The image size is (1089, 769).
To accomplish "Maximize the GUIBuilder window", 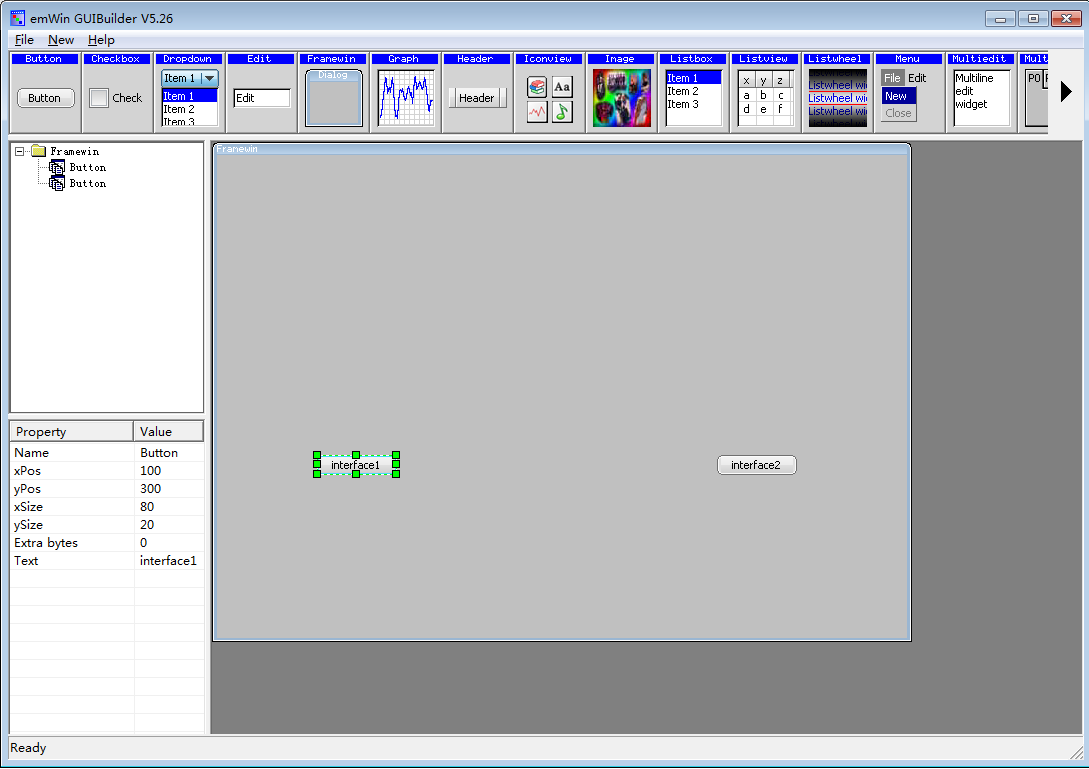I will tap(1033, 19).
